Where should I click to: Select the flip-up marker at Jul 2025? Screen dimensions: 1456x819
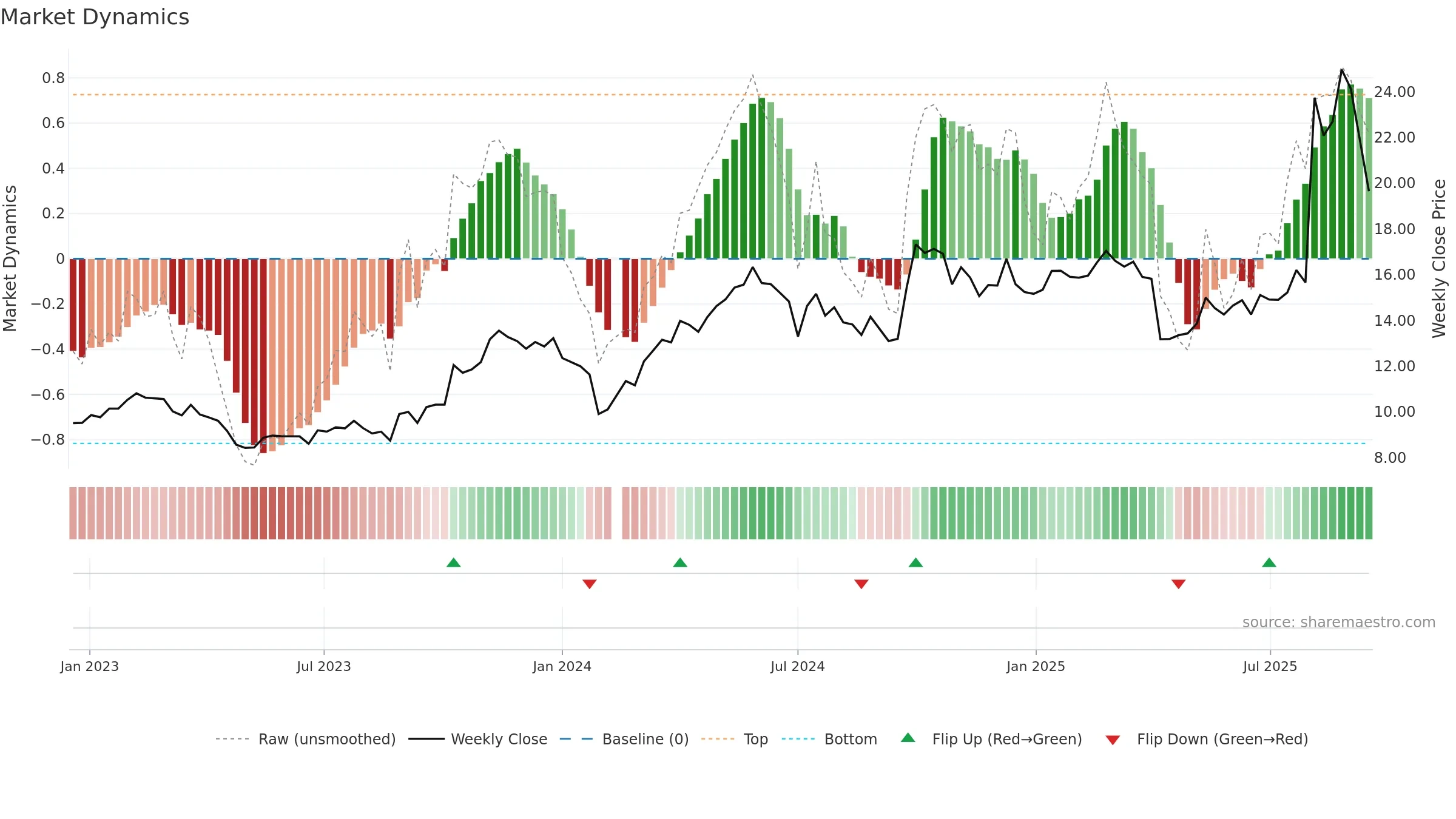pos(1269,562)
